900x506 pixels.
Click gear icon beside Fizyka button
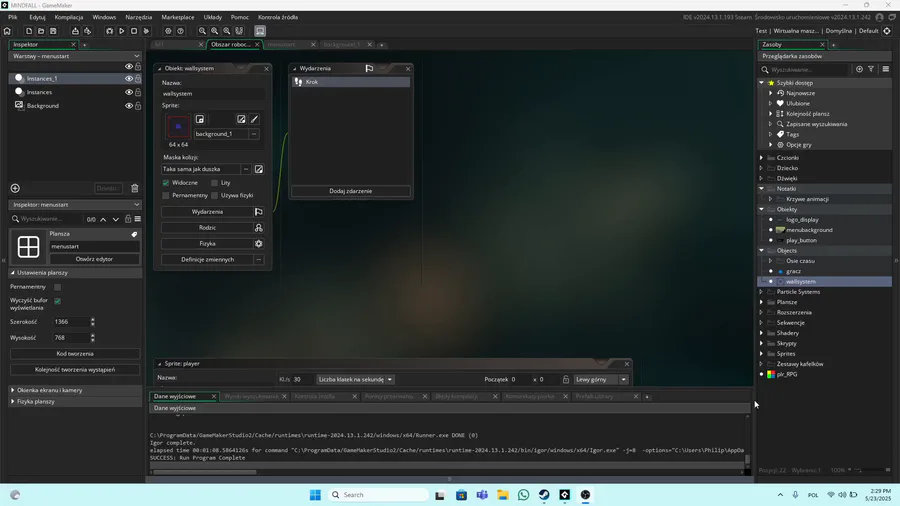[x=259, y=244]
